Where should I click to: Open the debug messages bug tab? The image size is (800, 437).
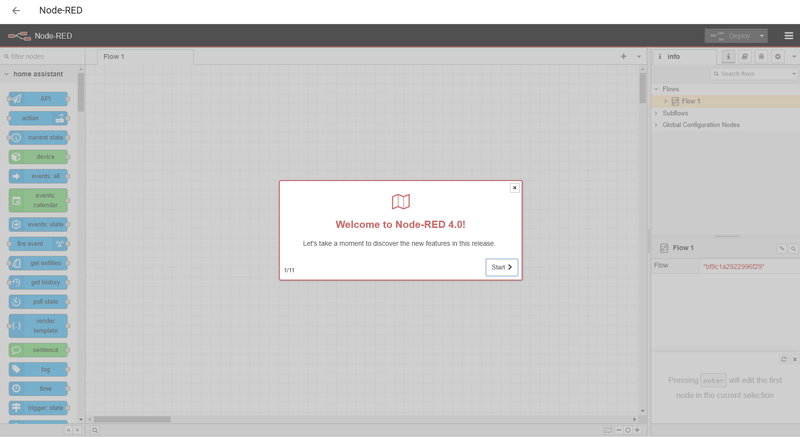761,57
